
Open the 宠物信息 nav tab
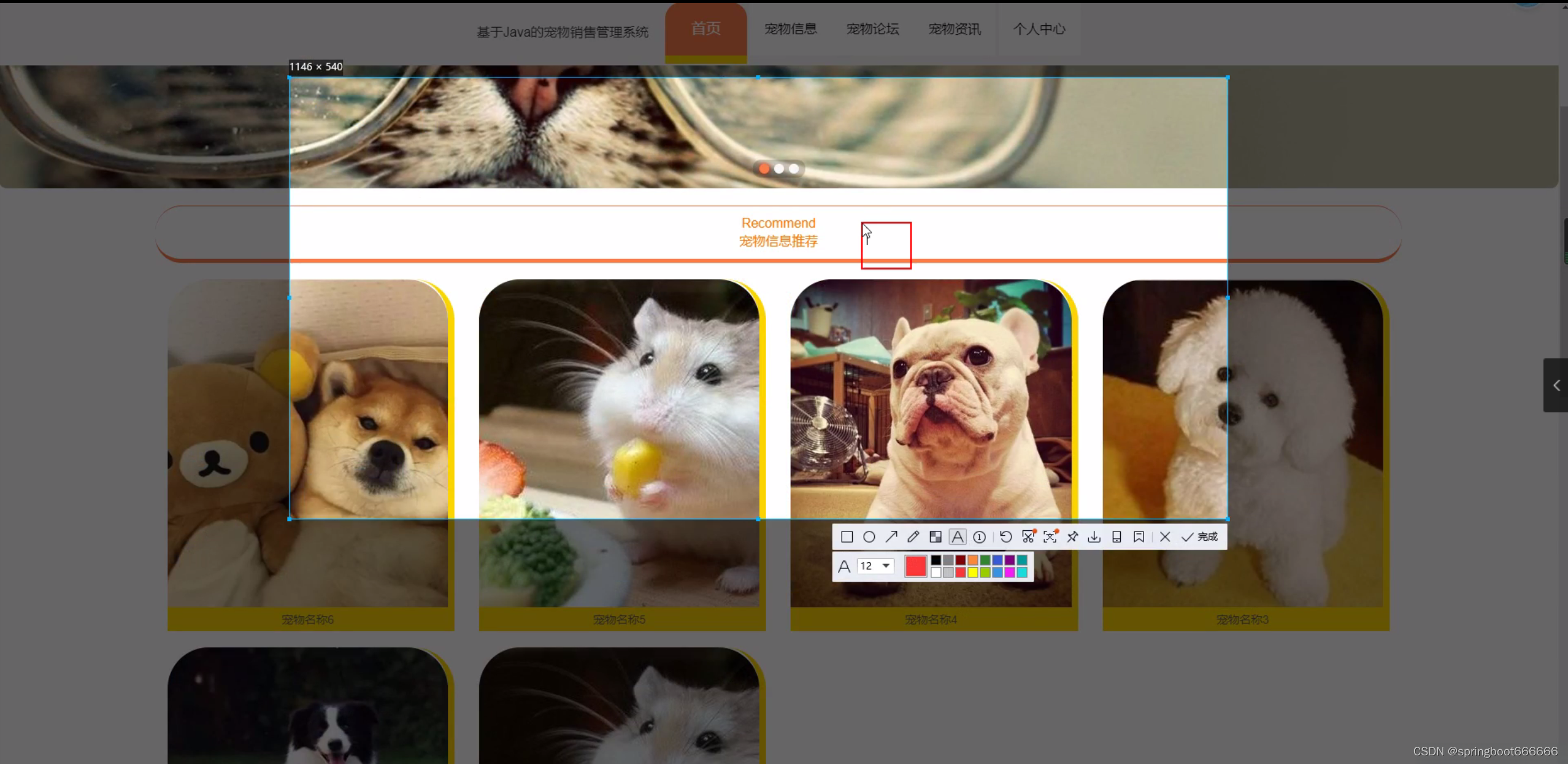(x=790, y=29)
